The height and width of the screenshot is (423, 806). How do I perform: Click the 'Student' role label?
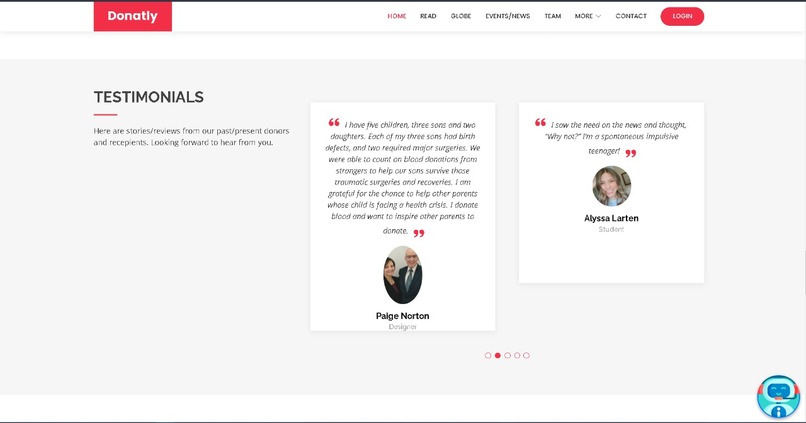pos(611,229)
